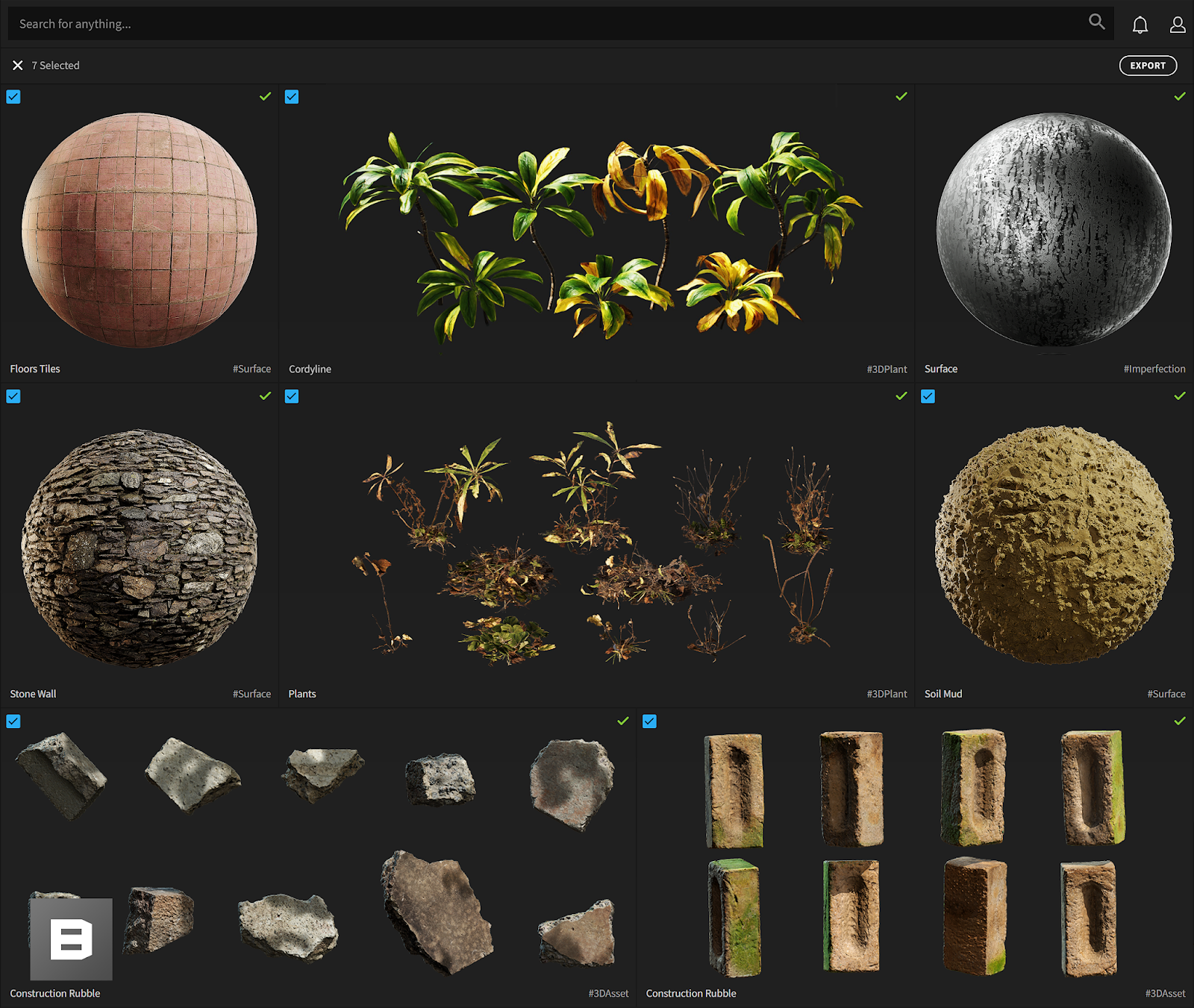This screenshot has height=1008, width=1194.
Task: Click the green checkmark on the mossy bricks card
Action: click(1180, 721)
